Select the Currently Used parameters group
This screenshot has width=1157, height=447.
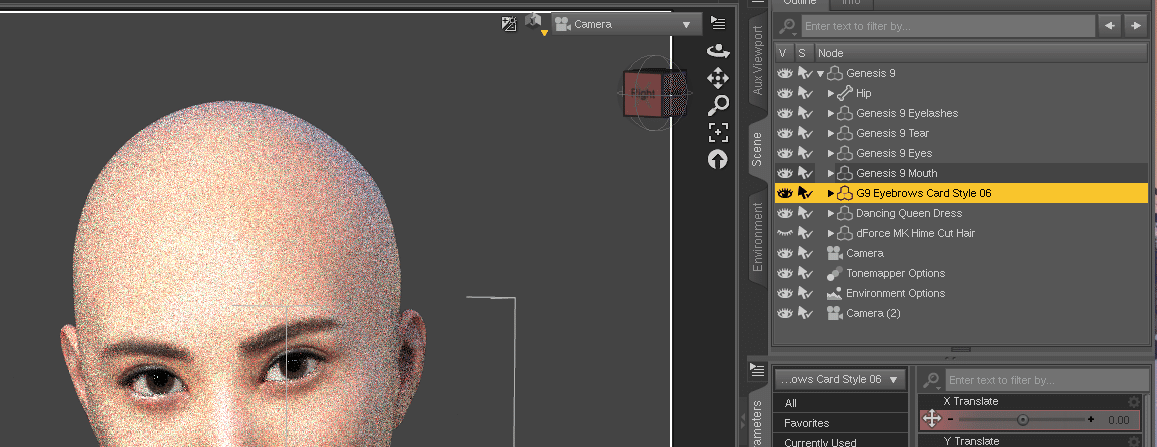841,442
